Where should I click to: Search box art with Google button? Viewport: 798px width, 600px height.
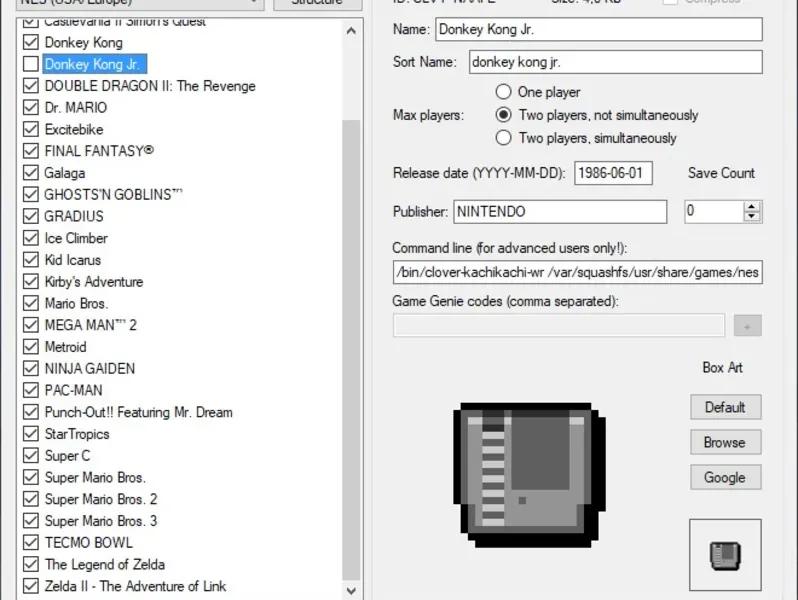726,477
